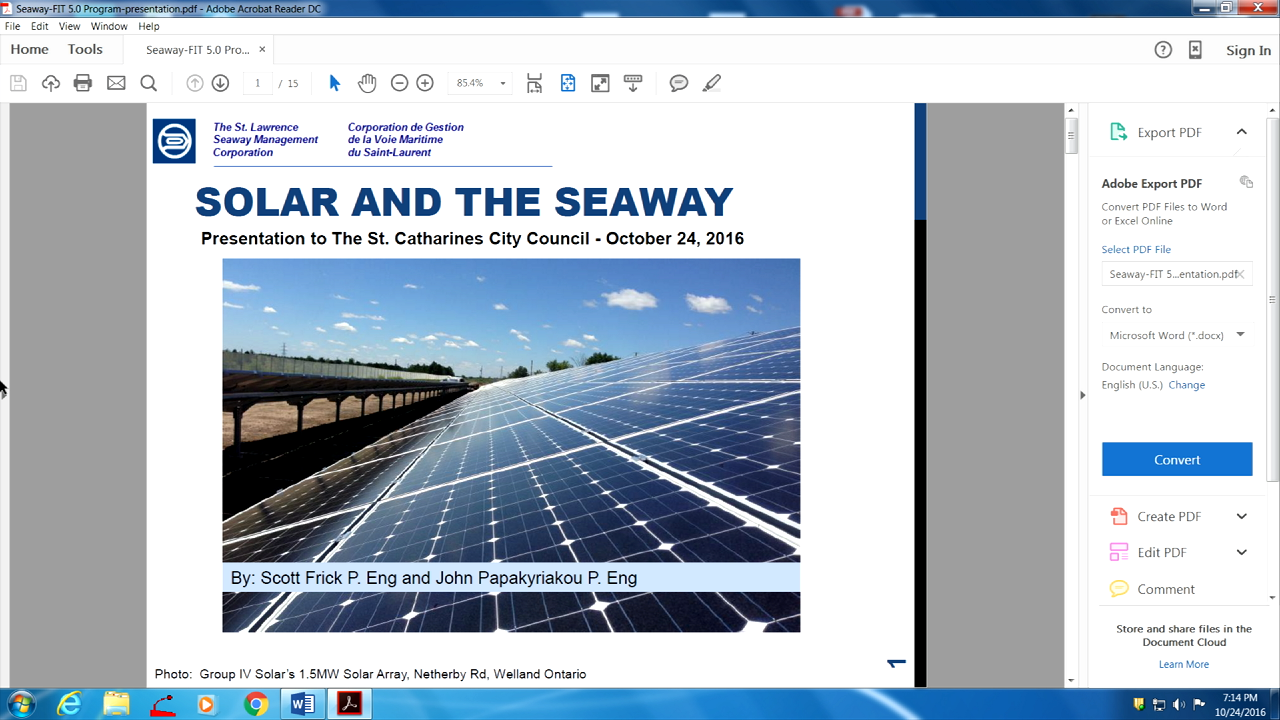The width and height of the screenshot is (1280, 720).
Task: Open the Help menu
Action: coord(149,26)
